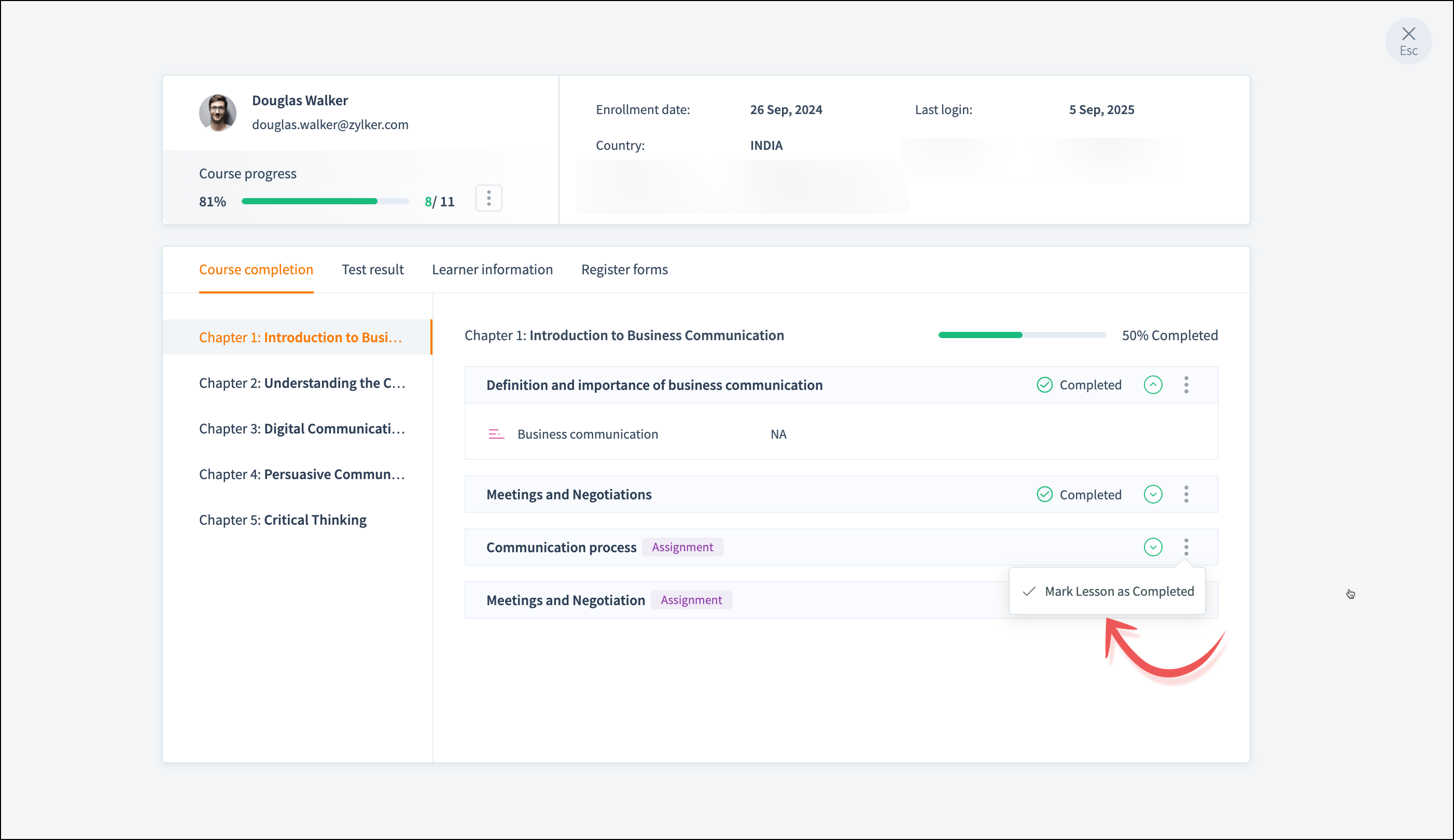The height and width of the screenshot is (840, 1454).
Task: Open options menu for Definition and importance lesson
Action: click(1186, 385)
